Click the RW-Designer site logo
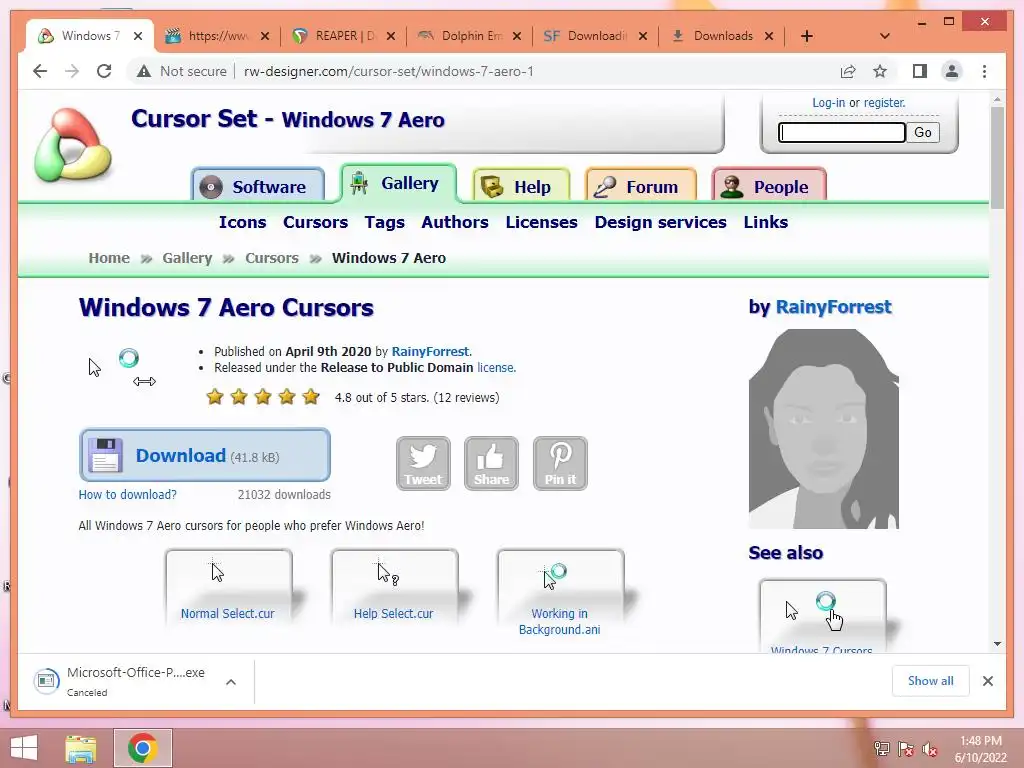Image resolution: width=1024 pixels, height=768 pixels. click(x=72, y=145)
